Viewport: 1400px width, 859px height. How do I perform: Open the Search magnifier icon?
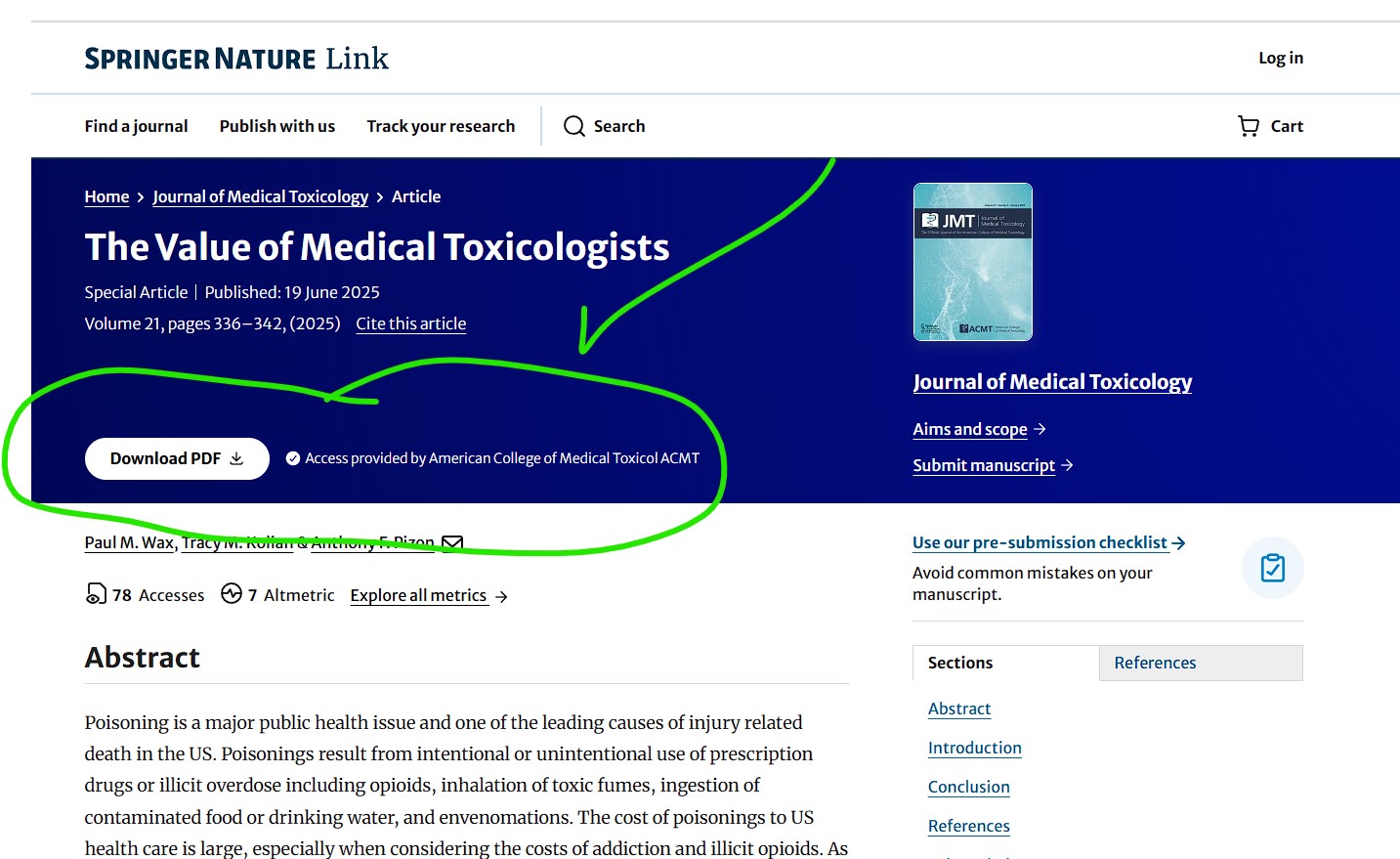[x=573, y=126]
